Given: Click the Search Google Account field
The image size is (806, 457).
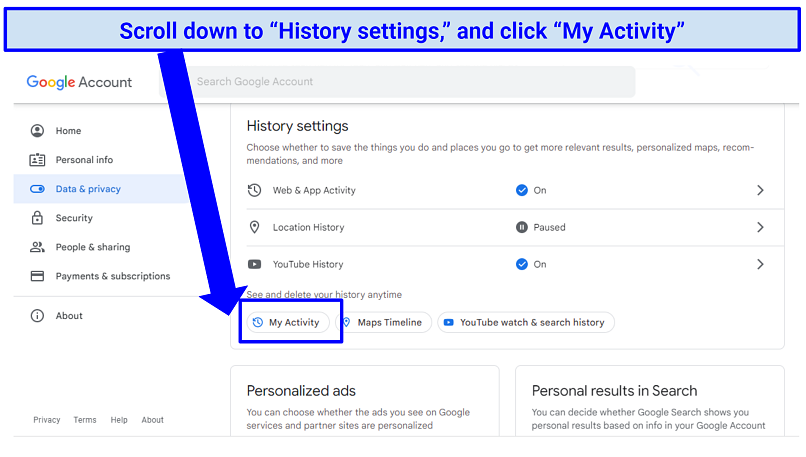Looking at the screenshot, I should tap(397, 82).
